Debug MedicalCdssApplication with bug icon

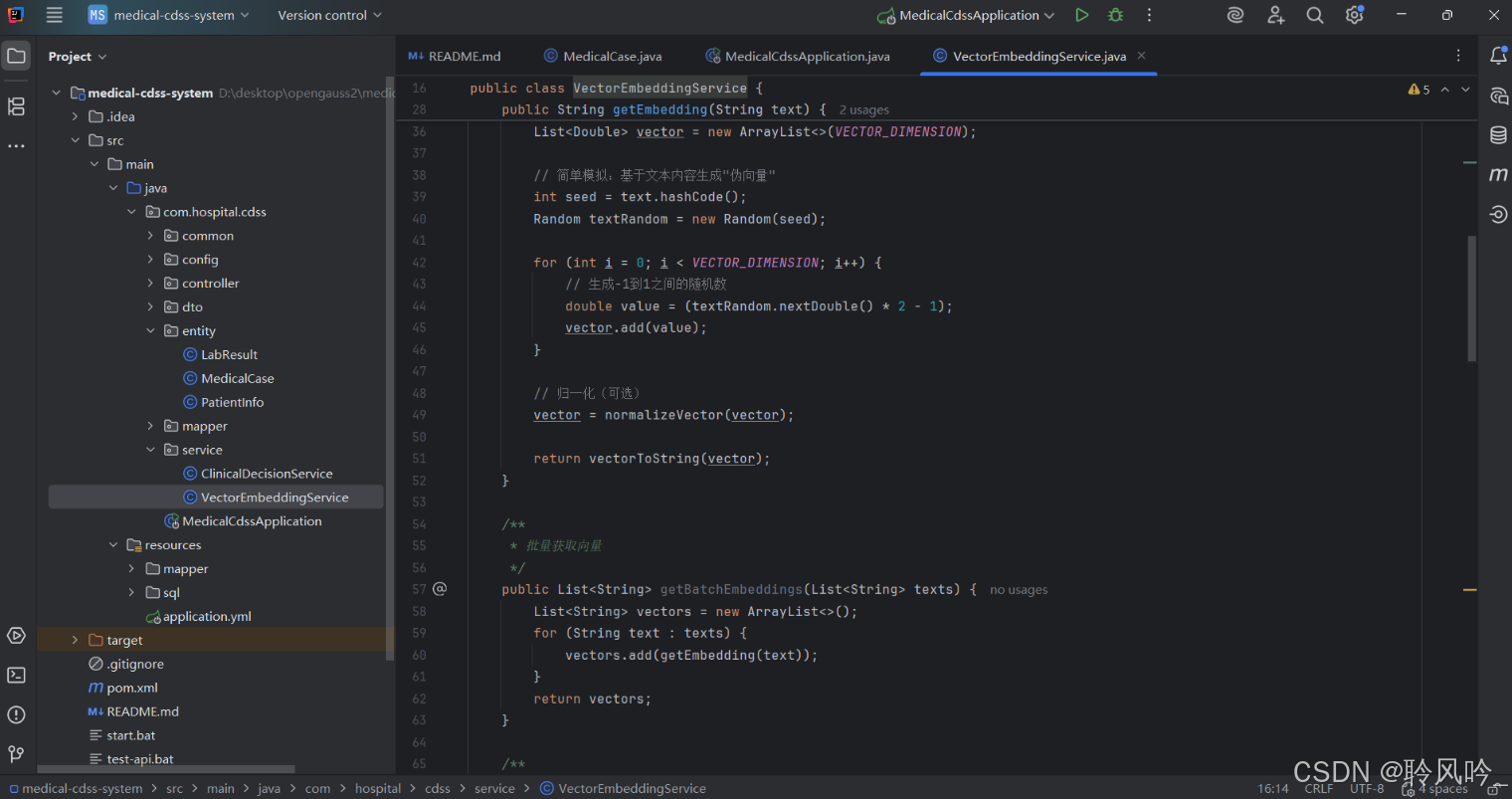[x=1116, y=15]
